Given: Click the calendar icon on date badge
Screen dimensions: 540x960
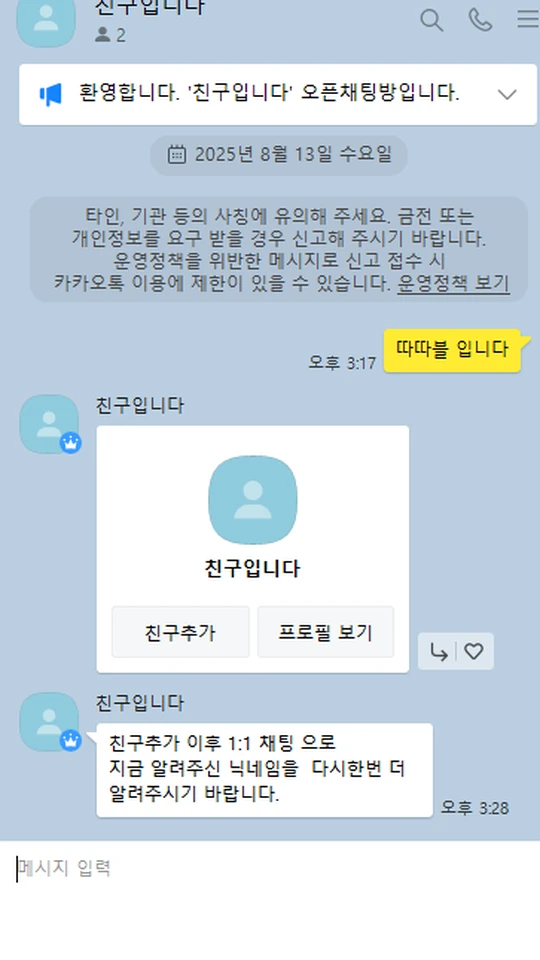Looking at the screenshot, I should pos(176,155).
